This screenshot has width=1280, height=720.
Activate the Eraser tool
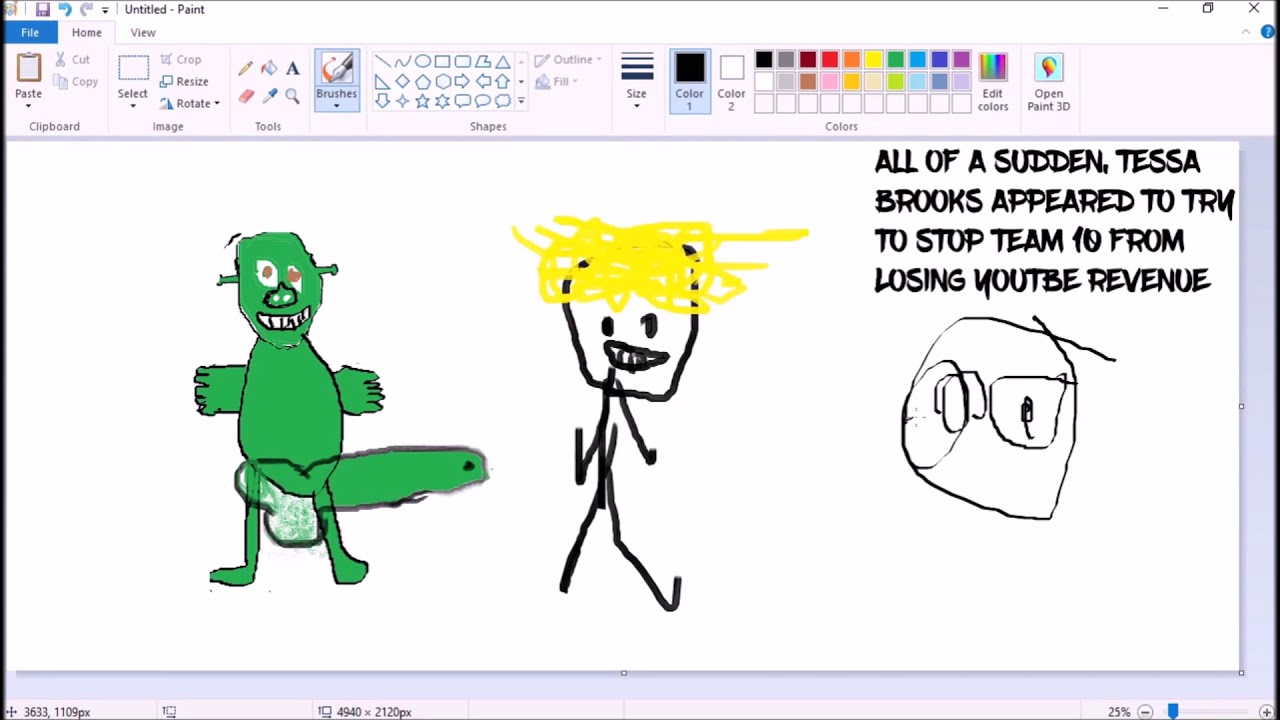click(x=245, y=96)
